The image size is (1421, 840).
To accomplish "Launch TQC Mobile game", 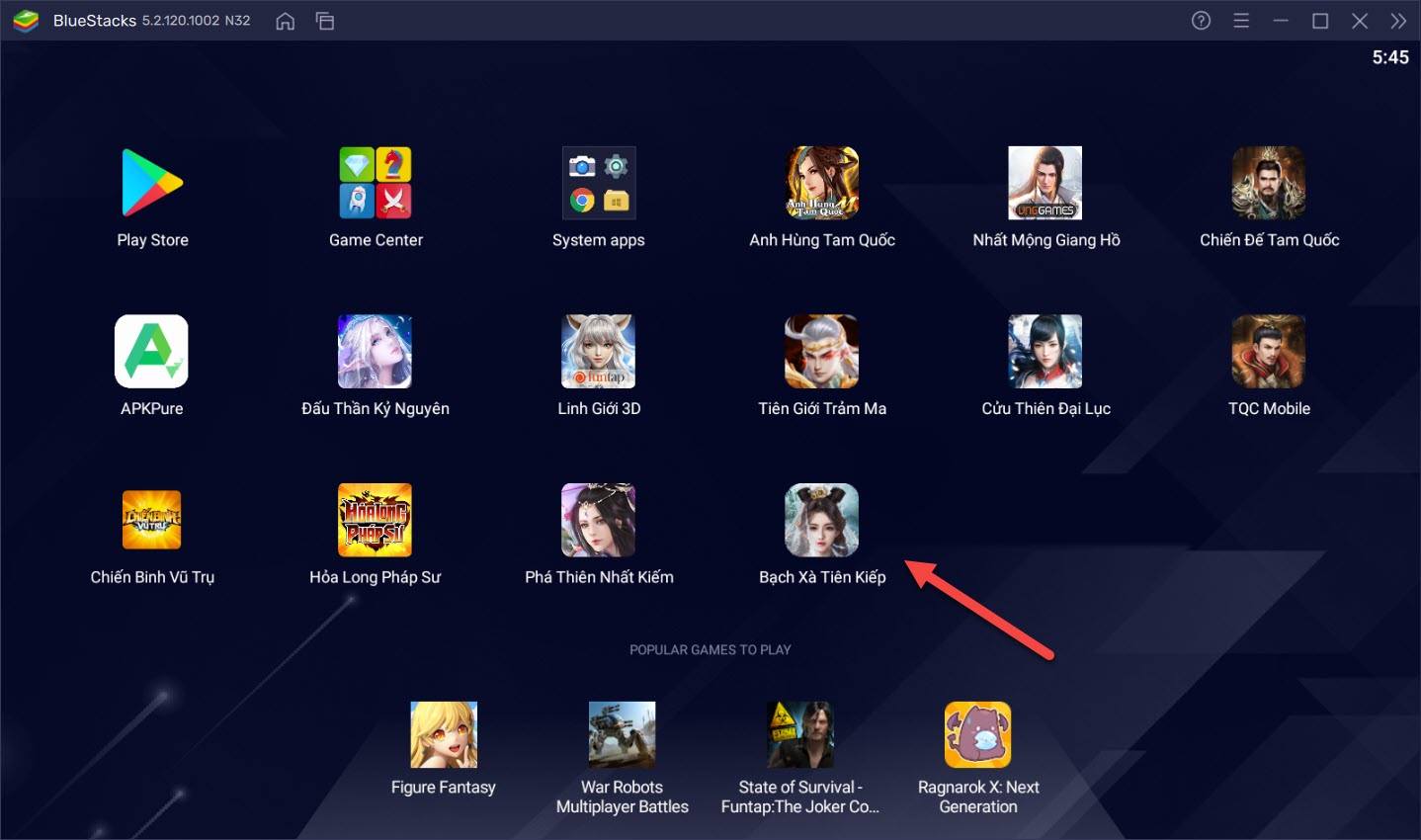I will 1269,352.
